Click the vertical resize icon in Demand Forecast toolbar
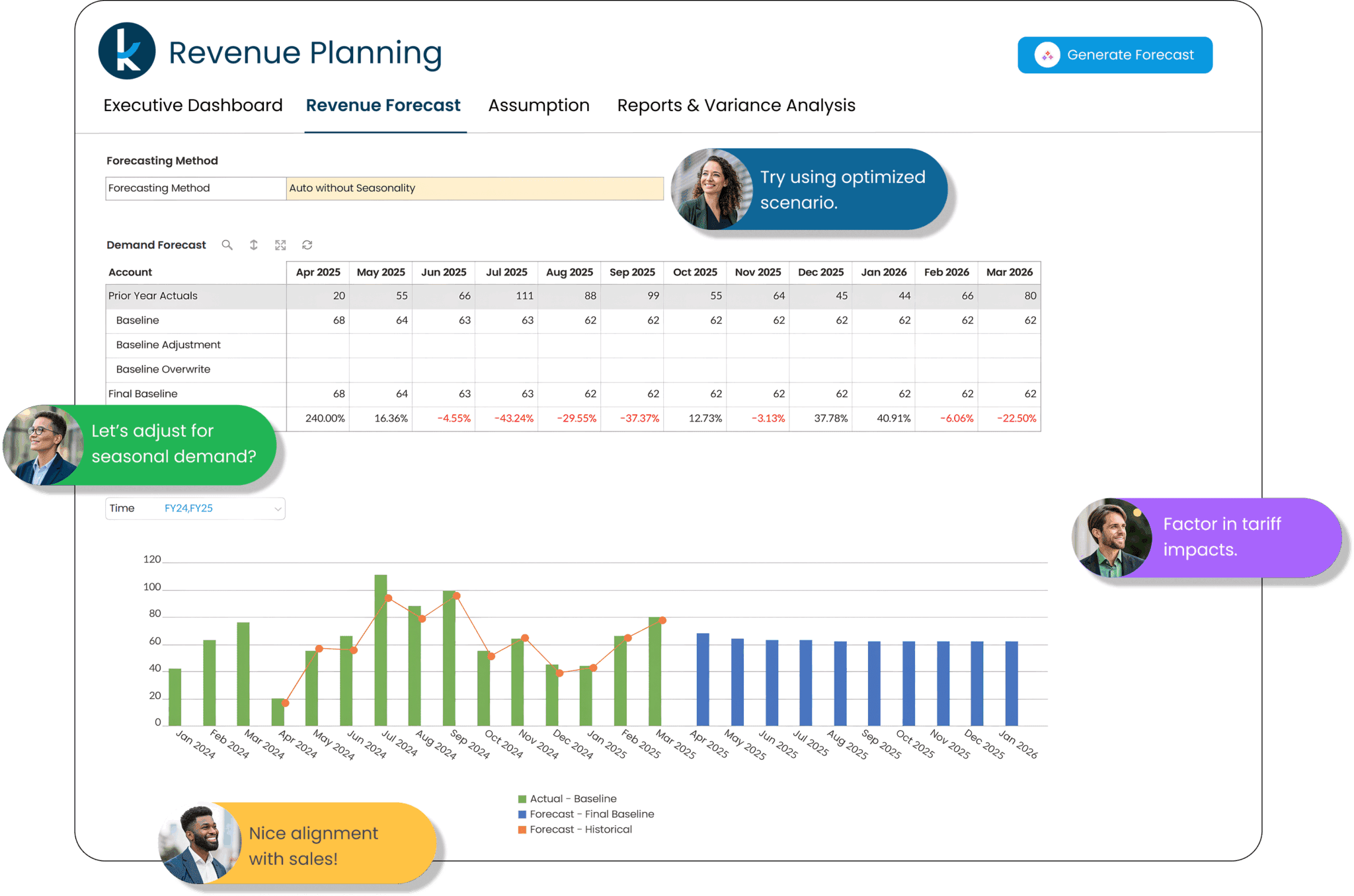The height and width of the screenshot is (896, 1354). [x=254, y=244]
